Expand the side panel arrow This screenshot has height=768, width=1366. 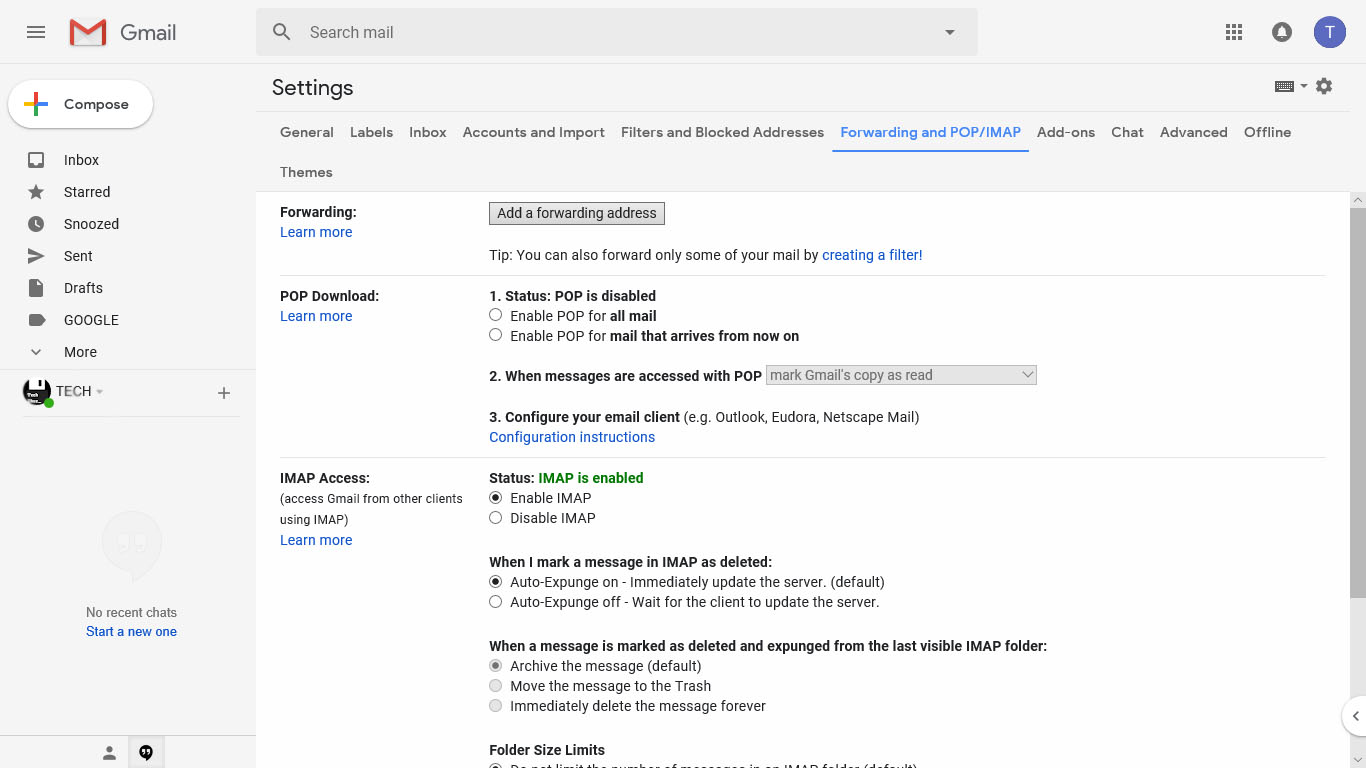(x=1355, y=716)
